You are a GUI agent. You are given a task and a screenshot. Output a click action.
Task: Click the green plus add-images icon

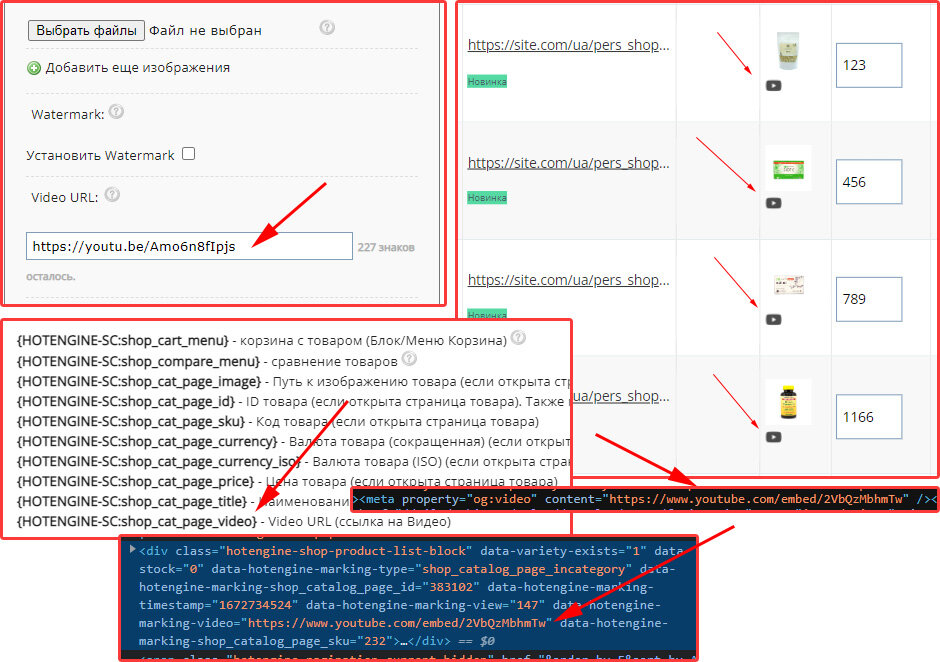(x=34, y=68)
